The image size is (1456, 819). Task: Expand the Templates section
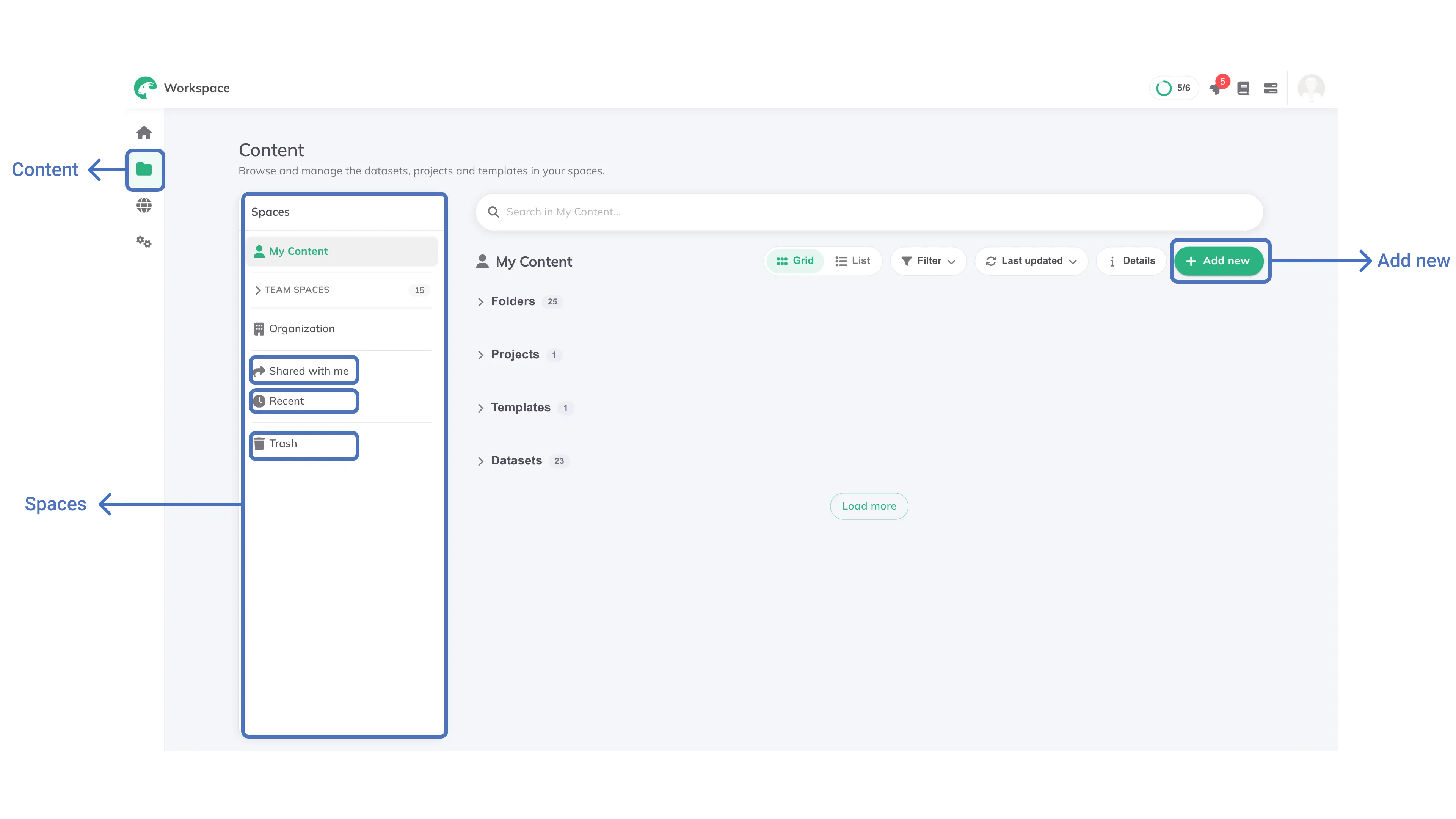pyautogui.click(x=481, y=408)
